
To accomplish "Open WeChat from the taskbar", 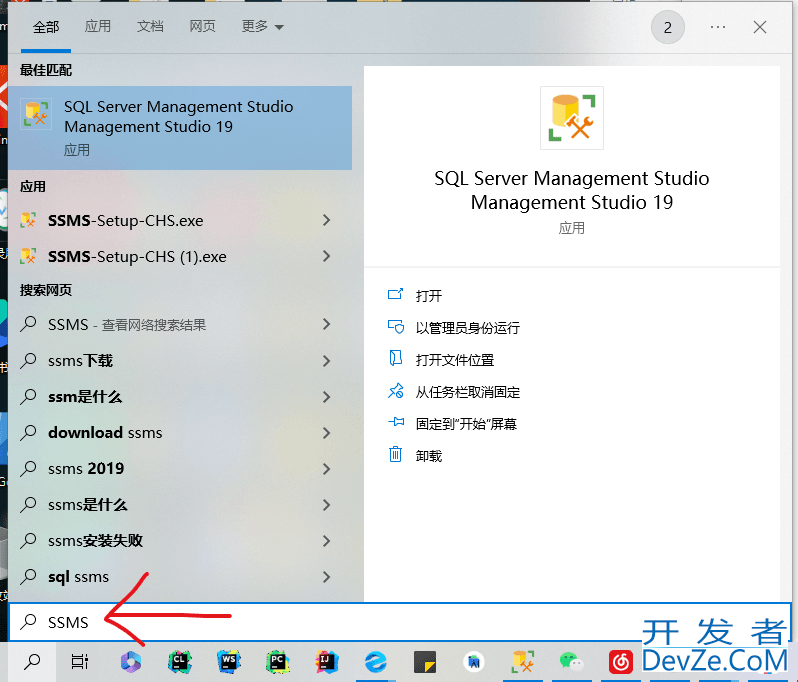I will click(x=571, y=662).
